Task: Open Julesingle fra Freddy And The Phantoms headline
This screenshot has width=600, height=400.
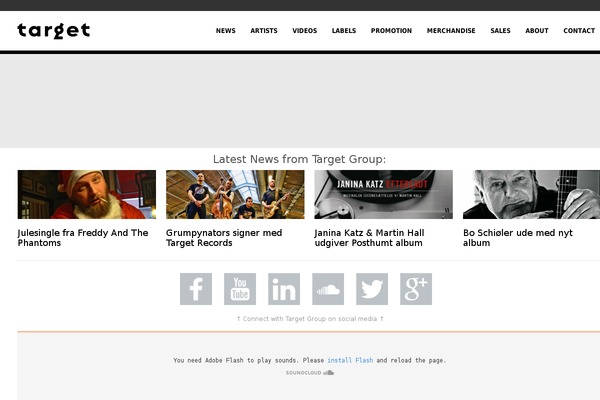Action: tap(83, 238)
